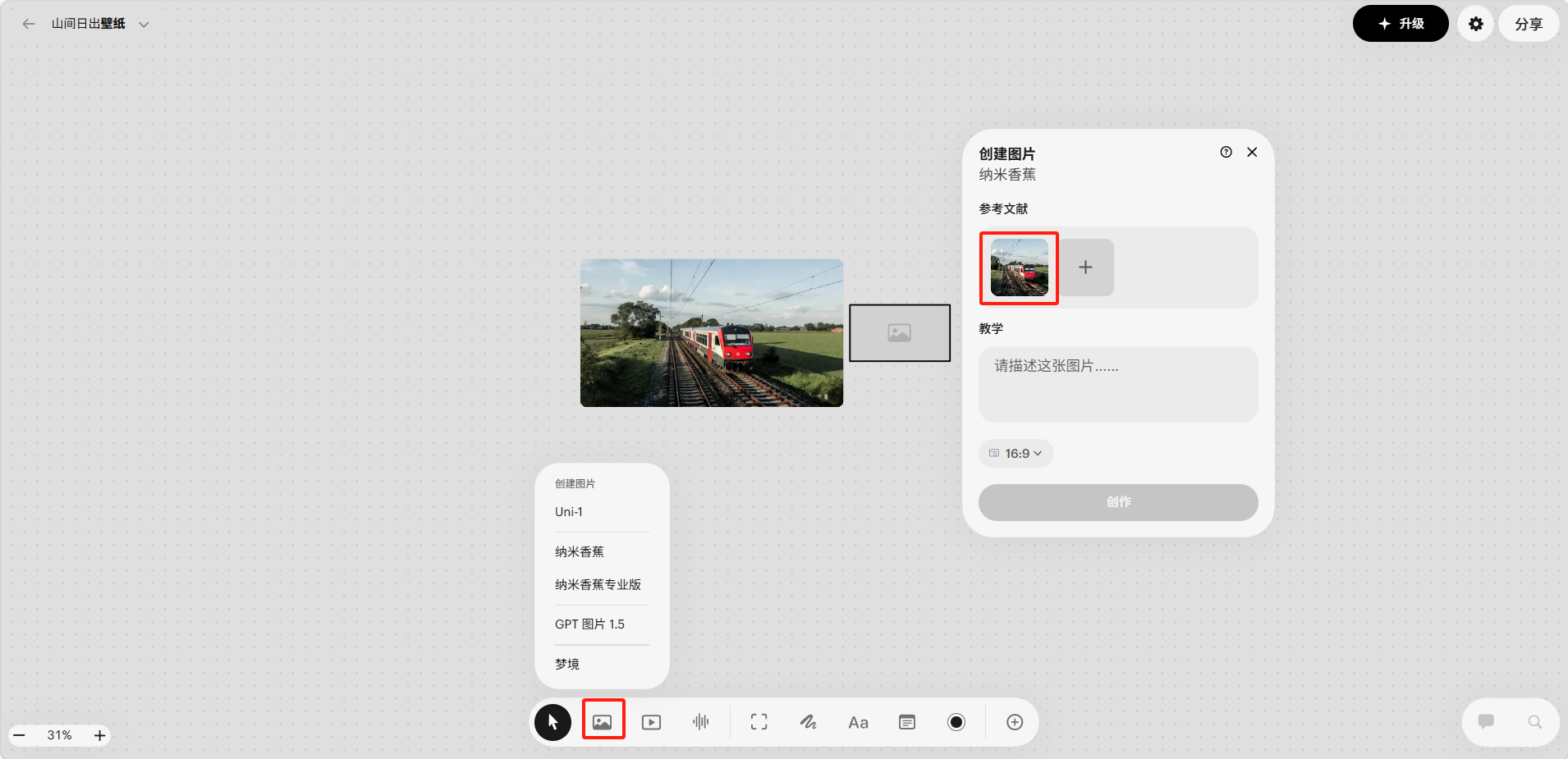
Task: Choose 纳米香蕉专业版 model option
Action: [598, 584]
